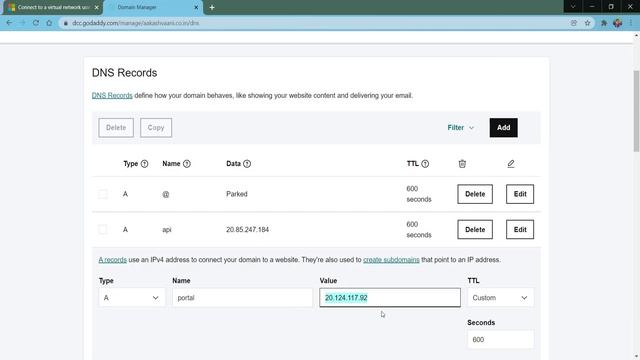640x360 pixels.
Task: Open the DNS Records help link
Action: tap(112, 96)
